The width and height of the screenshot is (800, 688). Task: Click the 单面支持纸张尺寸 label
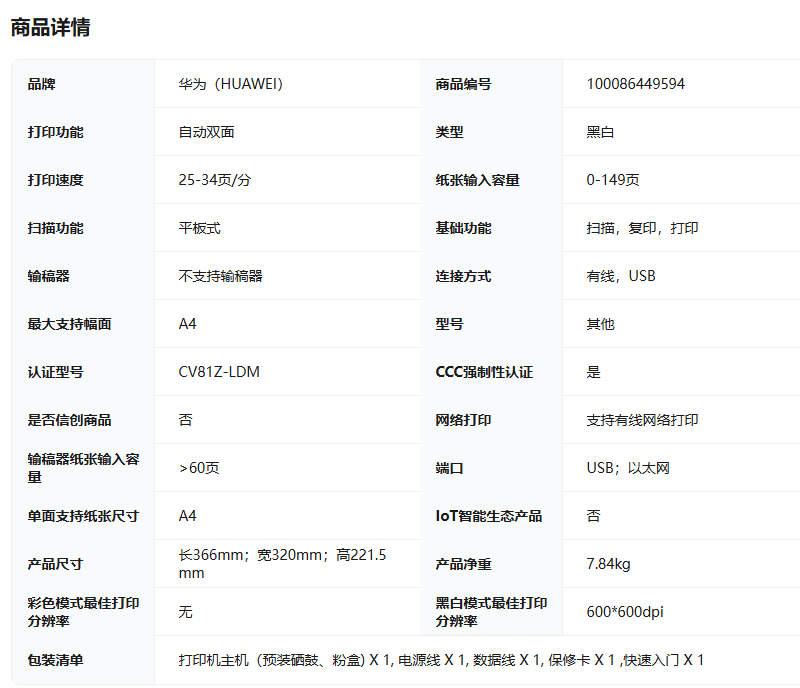[x=83, y=515]
